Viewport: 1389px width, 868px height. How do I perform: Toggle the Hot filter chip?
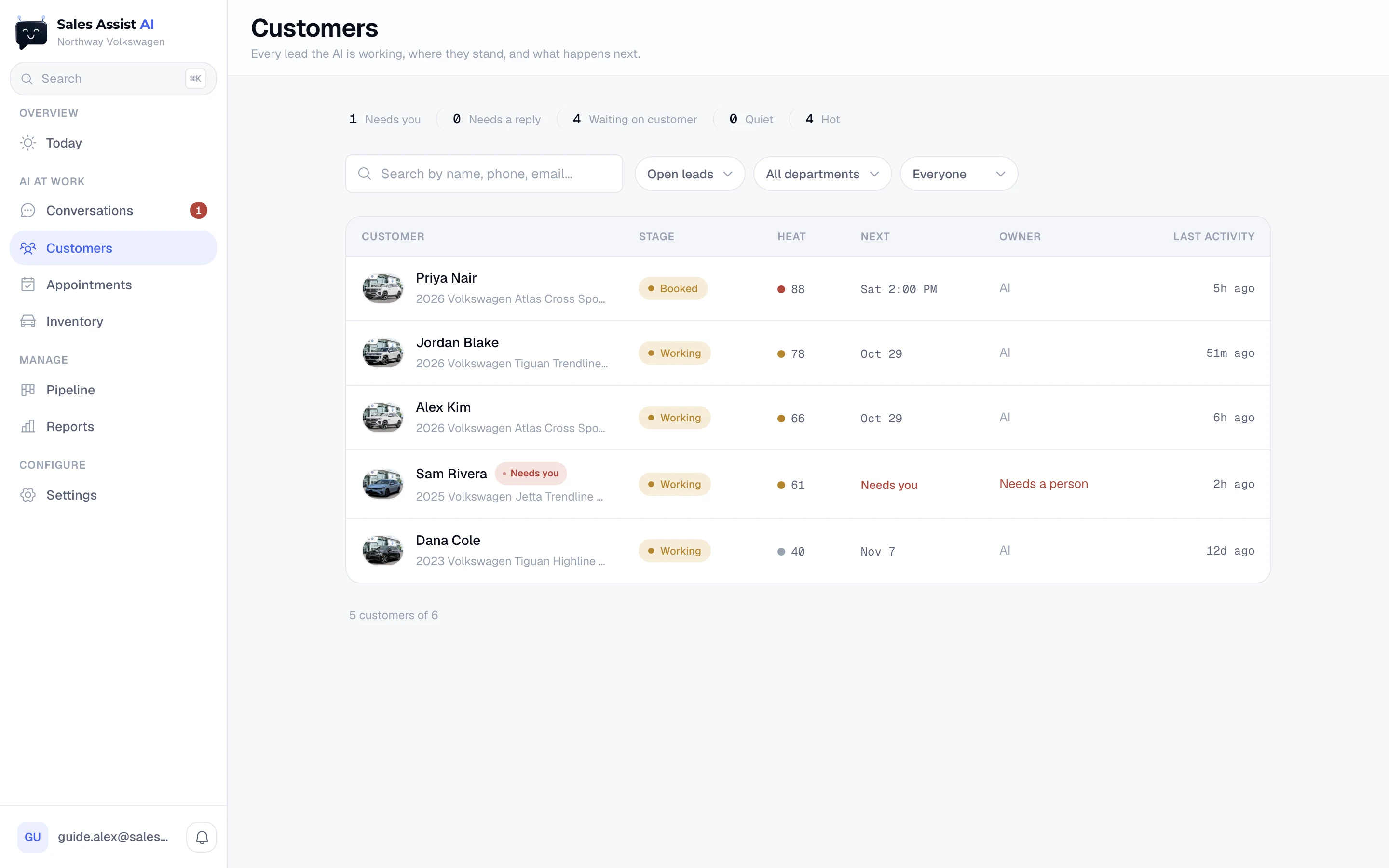point(822,120)
